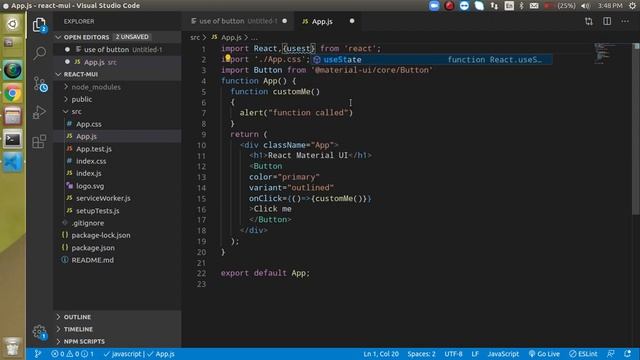Open the Bluetooth indicator in top panel

click(521, 6)
